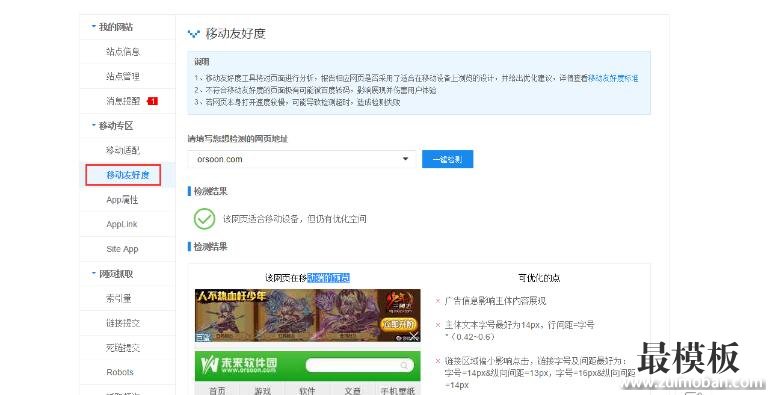The width and height of the screenshot is (771, 395).
Task: Open Site App in the sidebar
Action: click(122, 249)
